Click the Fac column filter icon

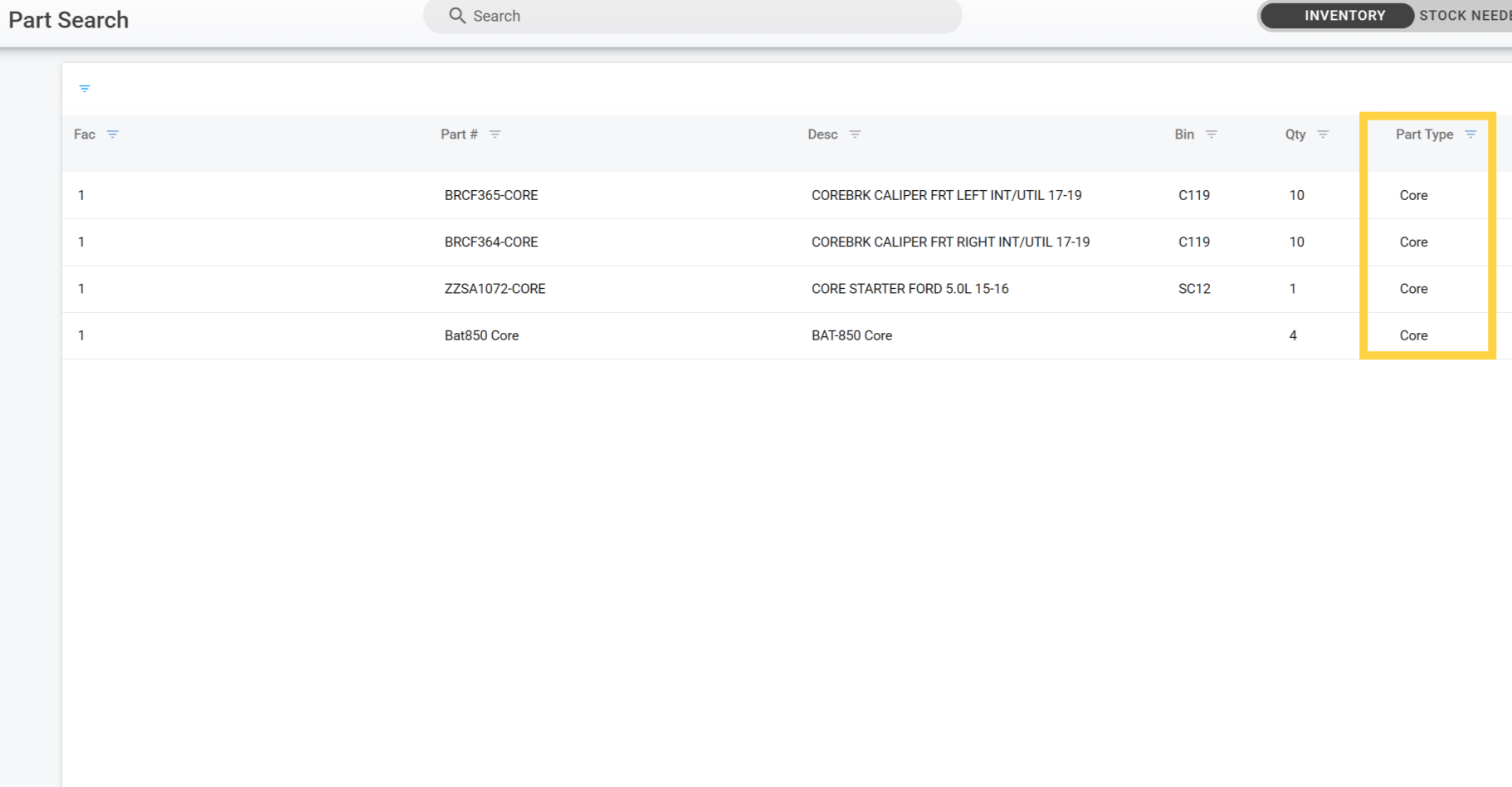[113, 134]
